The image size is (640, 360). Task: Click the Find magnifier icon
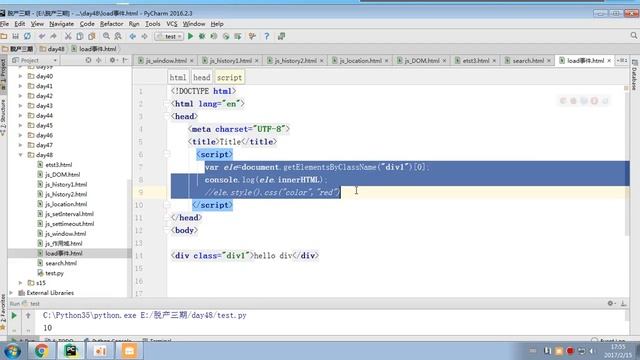tap(106, 36)
